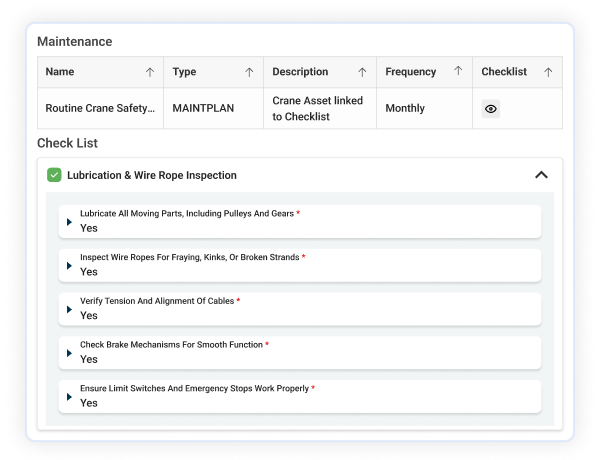The image size is (600, 460).
Task: Sort by Name column arrow
Action: pos(150,72)
